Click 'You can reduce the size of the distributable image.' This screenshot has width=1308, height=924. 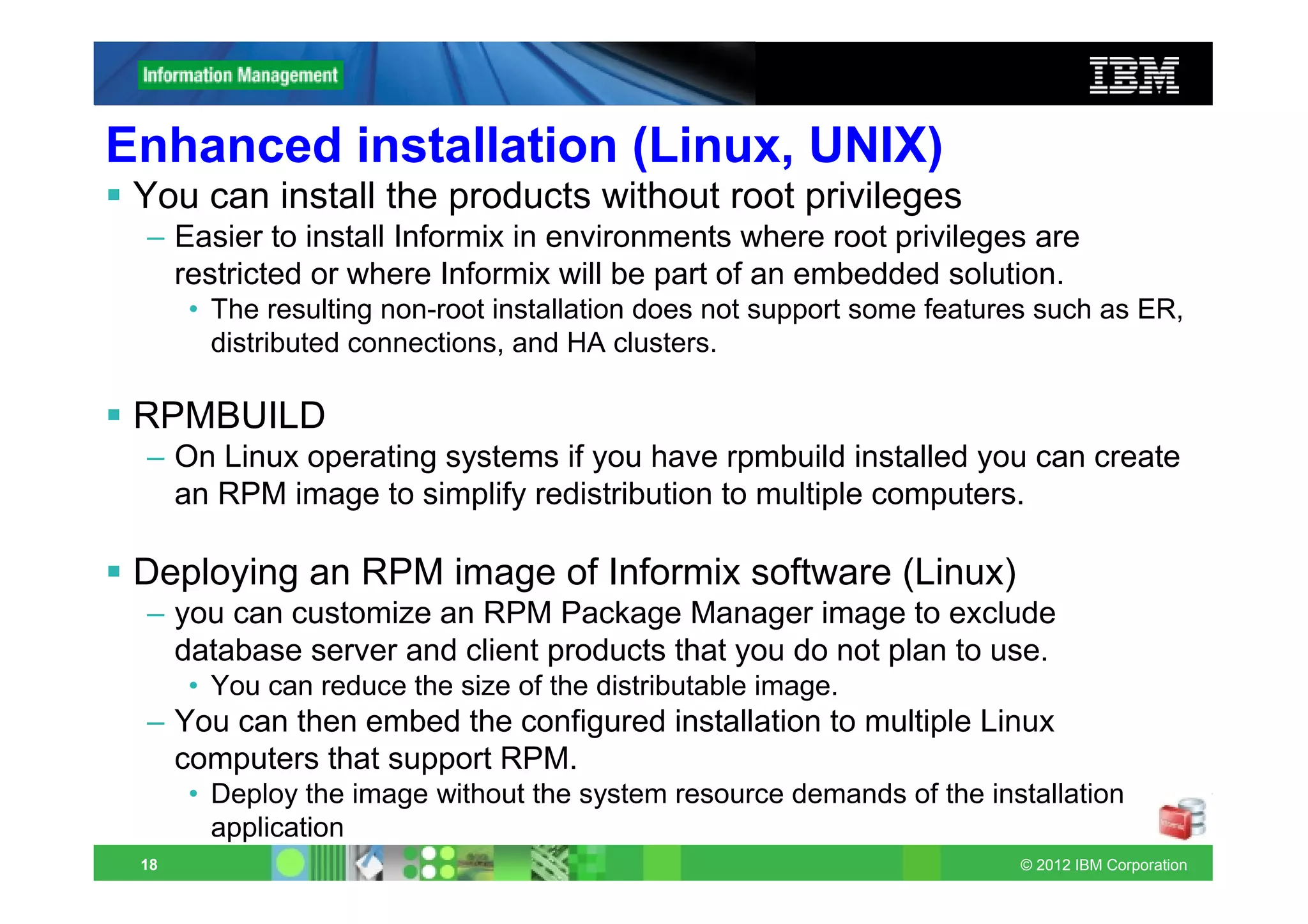coord(524,686)
